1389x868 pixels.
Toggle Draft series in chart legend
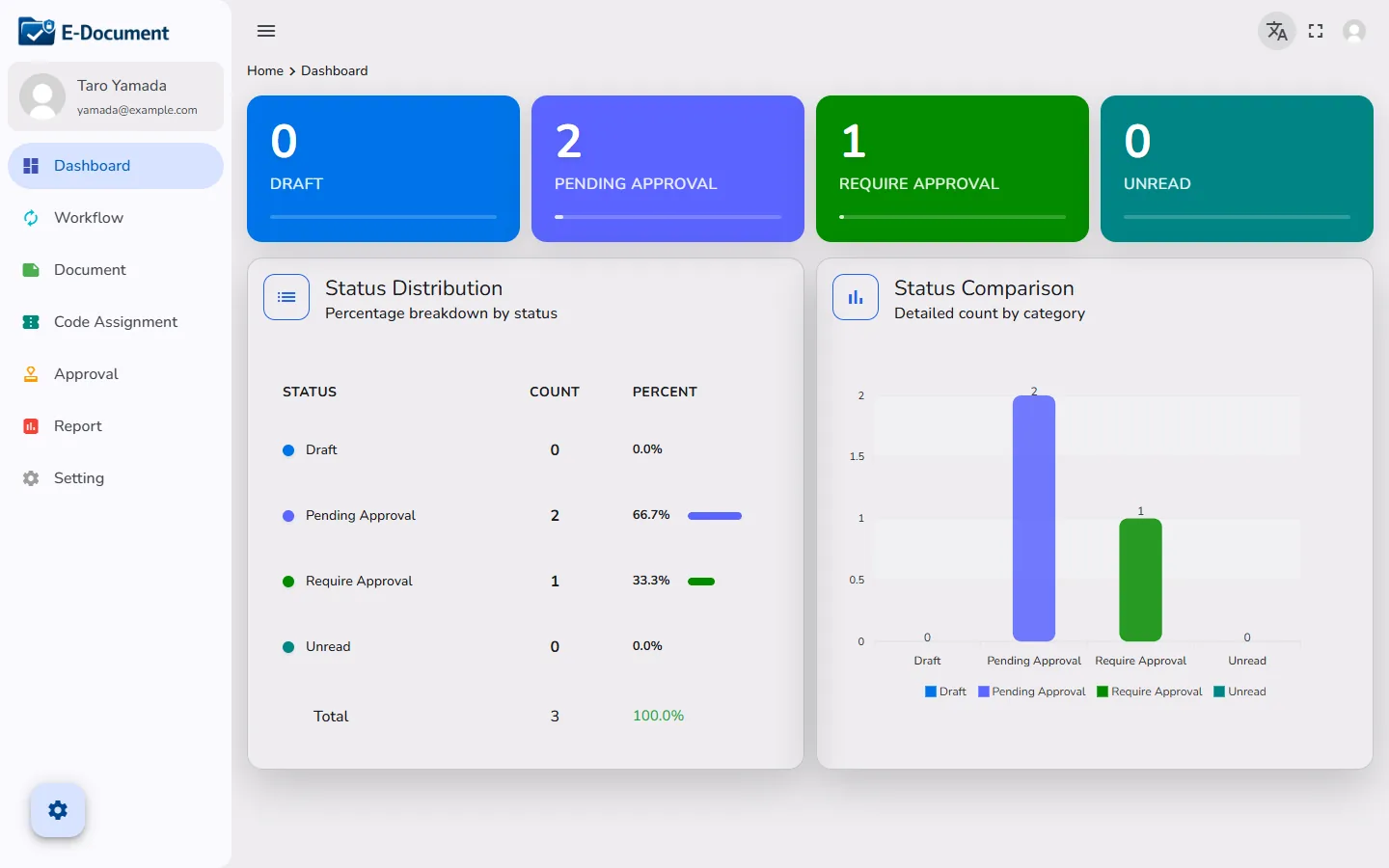[x=945, y=692]
